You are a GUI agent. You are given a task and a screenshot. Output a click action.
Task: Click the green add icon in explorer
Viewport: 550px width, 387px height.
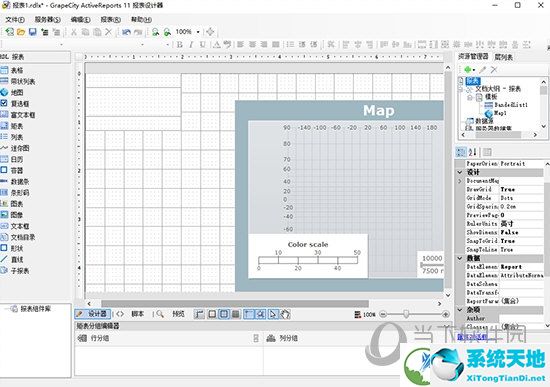coord(467,70)
